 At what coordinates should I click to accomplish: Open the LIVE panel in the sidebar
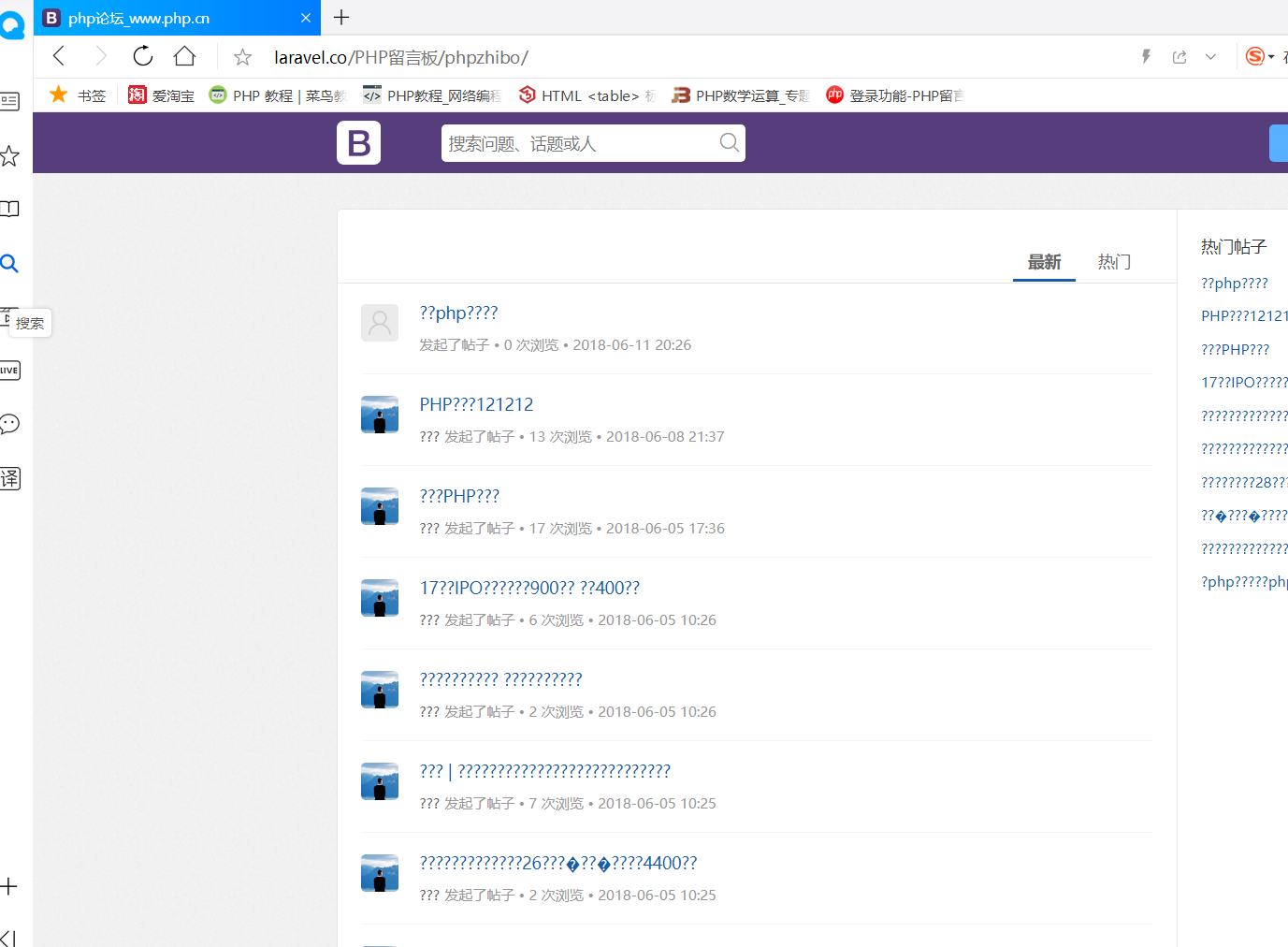pyautogui.click(x=10, y=370)
